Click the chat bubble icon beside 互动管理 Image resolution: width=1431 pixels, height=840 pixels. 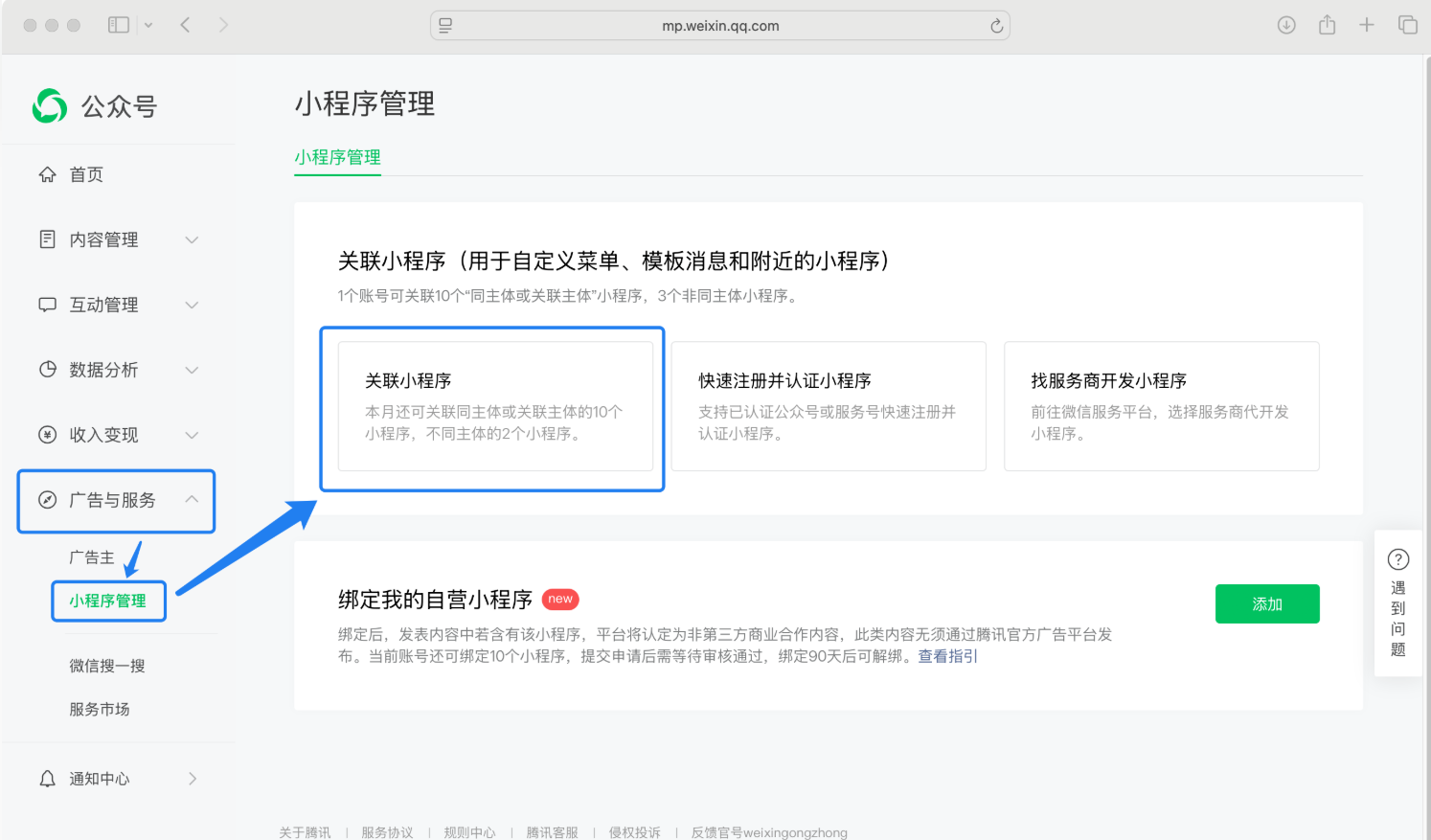point(47,305)
